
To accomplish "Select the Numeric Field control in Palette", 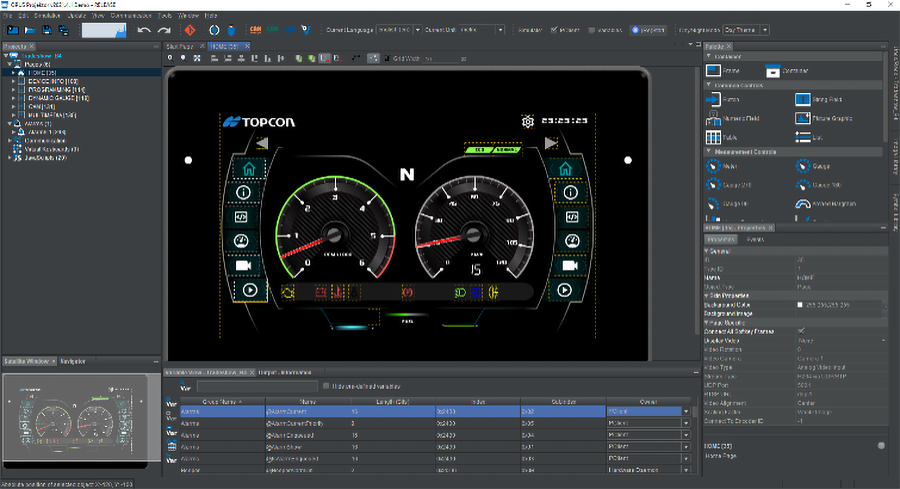I will coord(733,118).
